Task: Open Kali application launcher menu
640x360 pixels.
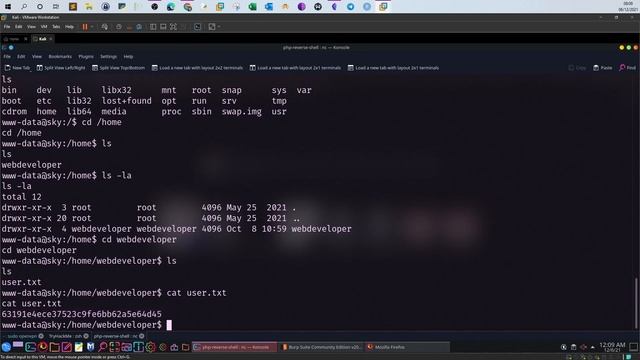Action: tap(6, 347)
